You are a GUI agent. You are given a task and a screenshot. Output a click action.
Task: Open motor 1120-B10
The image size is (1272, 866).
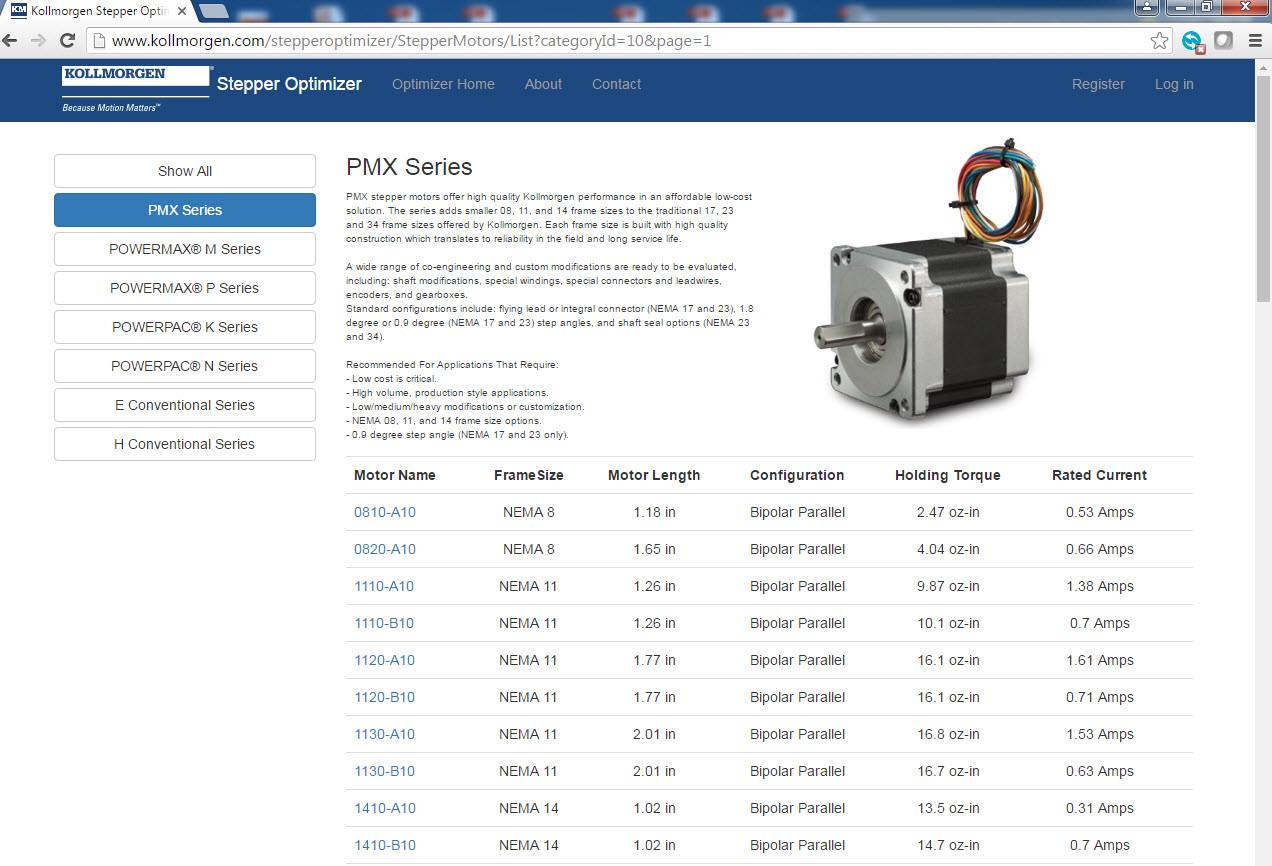(384, 697)
